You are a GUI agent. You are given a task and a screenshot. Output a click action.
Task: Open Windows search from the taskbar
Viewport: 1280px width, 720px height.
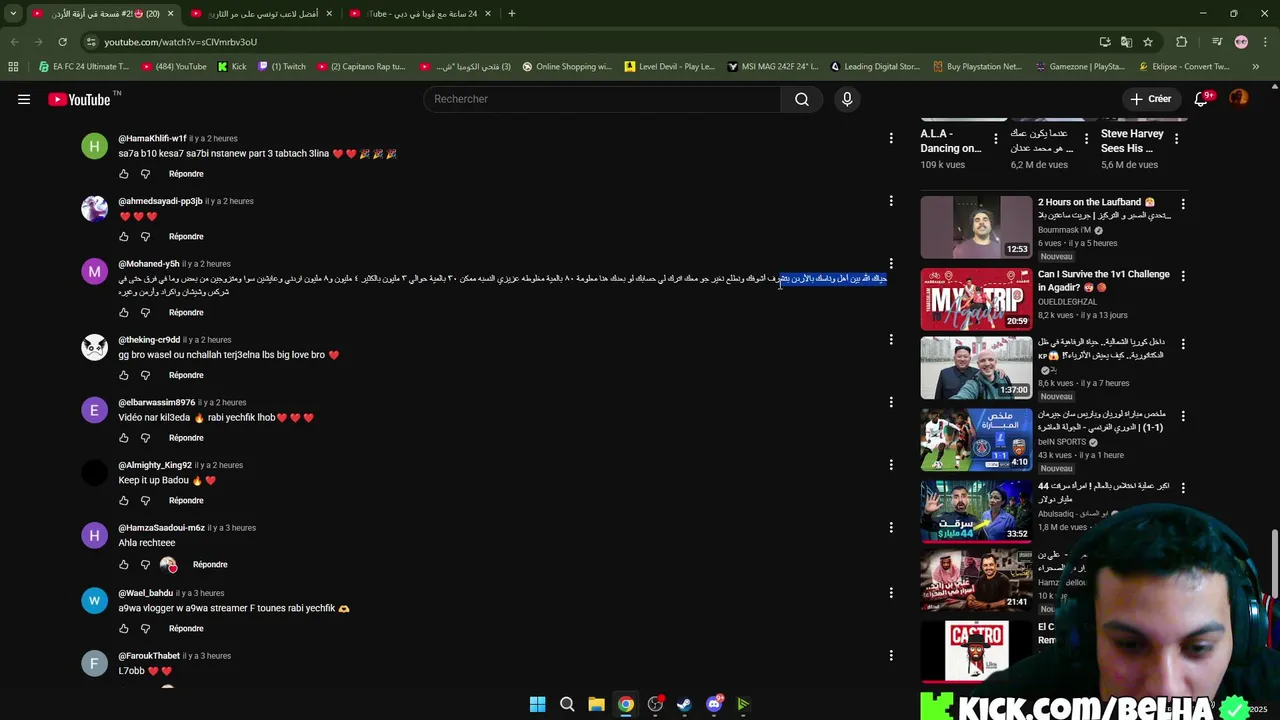click(567, 704)
